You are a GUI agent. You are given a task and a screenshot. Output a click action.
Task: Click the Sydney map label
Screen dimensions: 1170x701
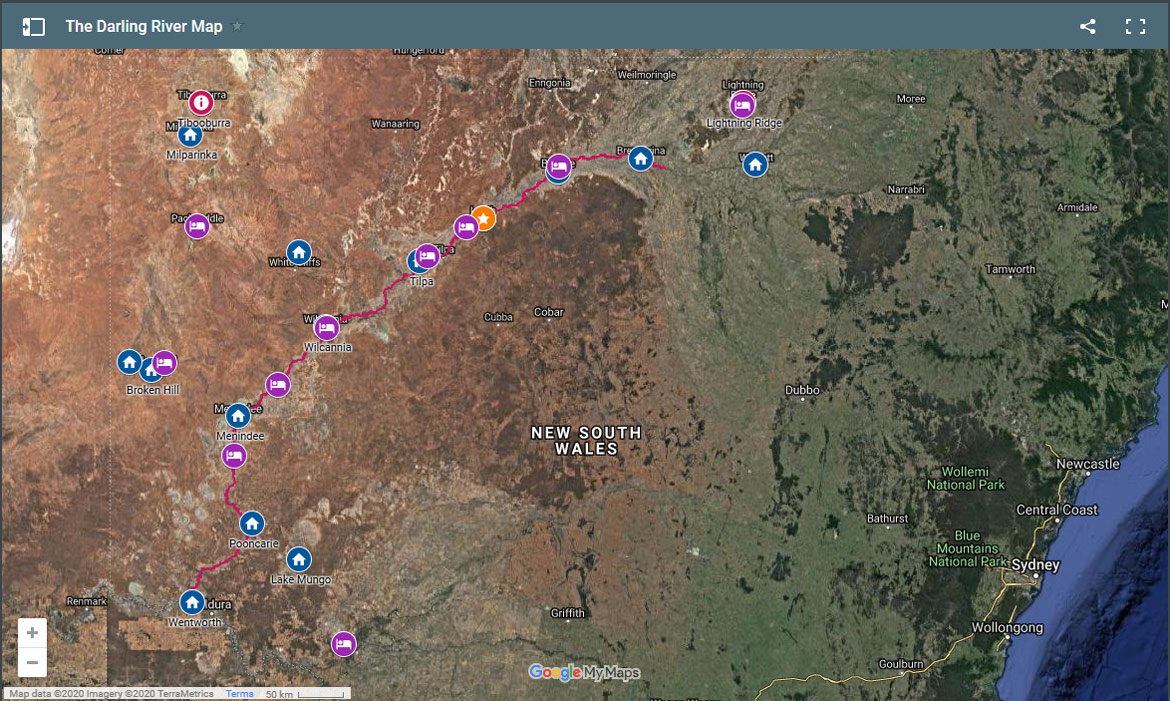point(1036,565)
